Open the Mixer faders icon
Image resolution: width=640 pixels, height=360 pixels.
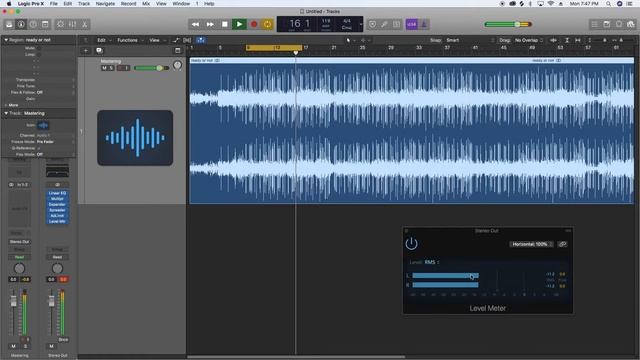(72, 24)
